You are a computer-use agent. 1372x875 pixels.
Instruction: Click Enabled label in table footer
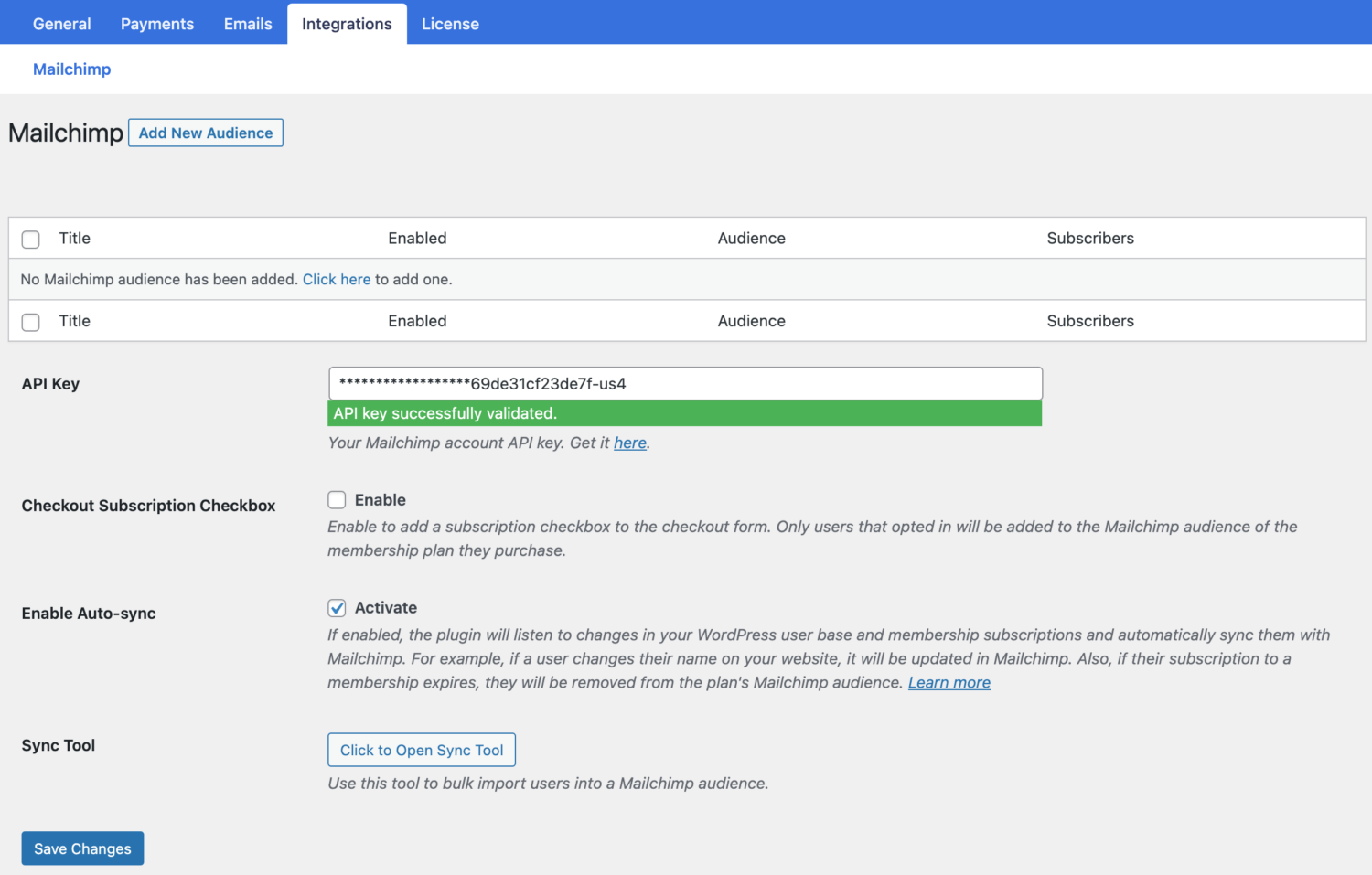click(x=417, y=321)
